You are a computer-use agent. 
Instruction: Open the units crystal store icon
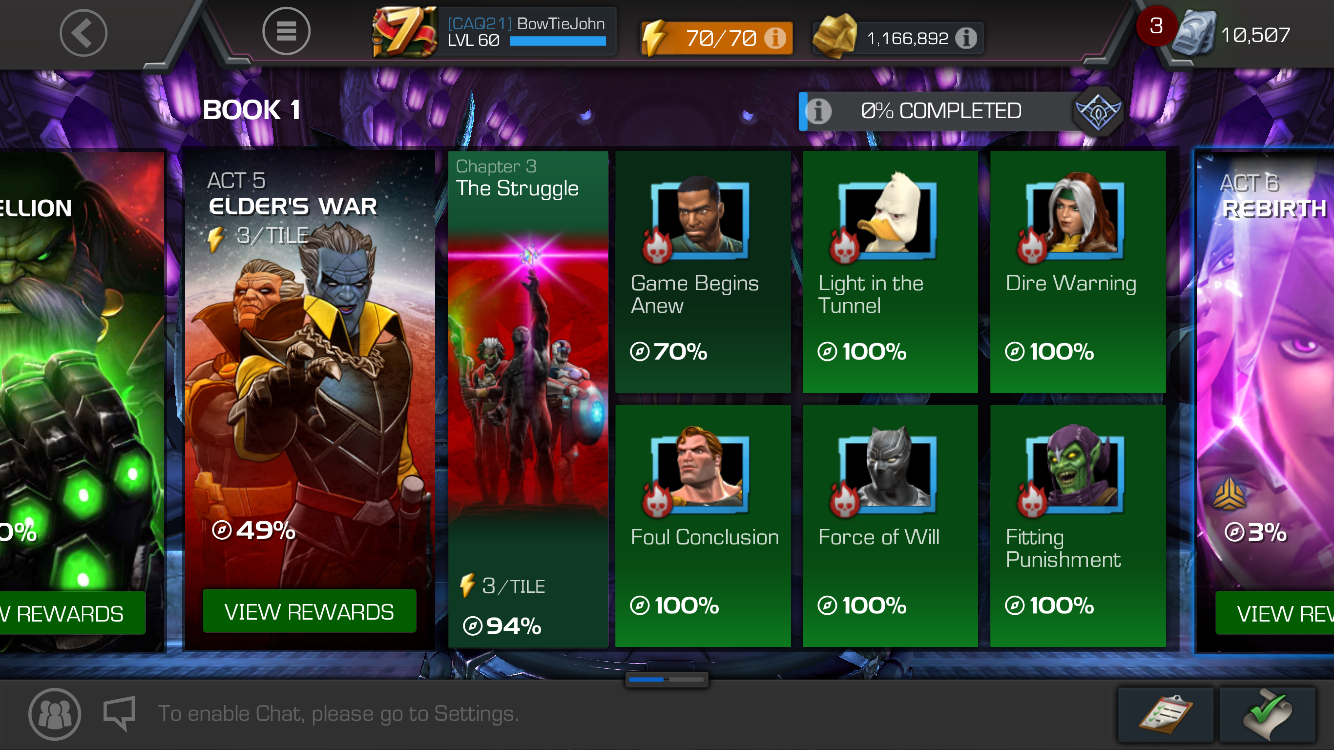point(1193,34)
